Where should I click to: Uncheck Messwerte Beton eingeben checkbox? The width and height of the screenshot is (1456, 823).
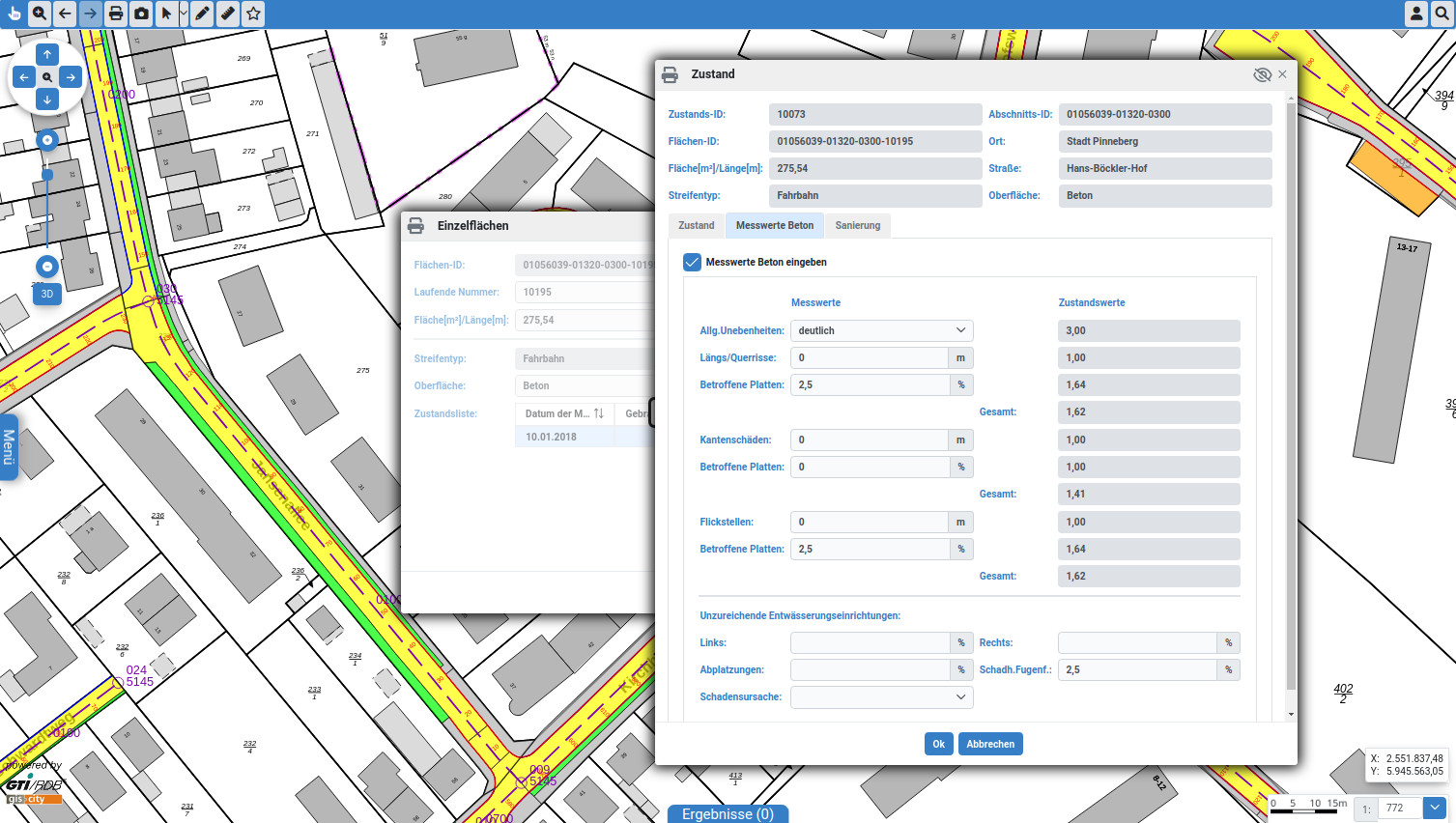tap(692, 262)
